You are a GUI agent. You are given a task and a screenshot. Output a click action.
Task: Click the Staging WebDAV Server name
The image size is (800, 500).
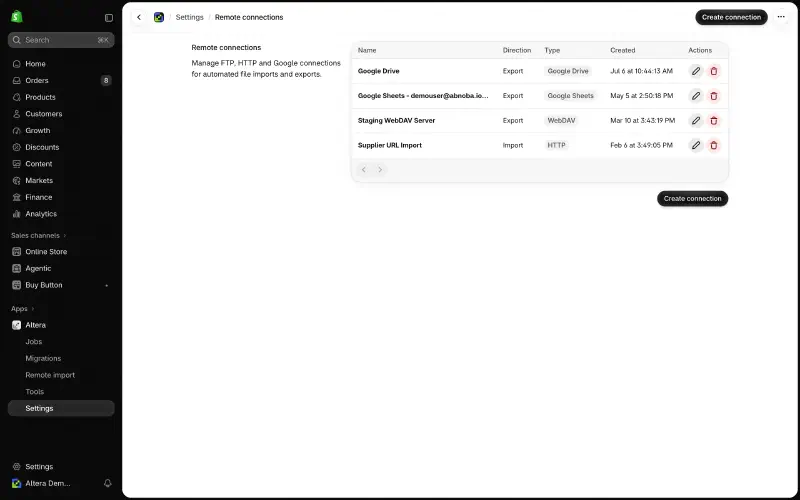(x=396, y=121)
